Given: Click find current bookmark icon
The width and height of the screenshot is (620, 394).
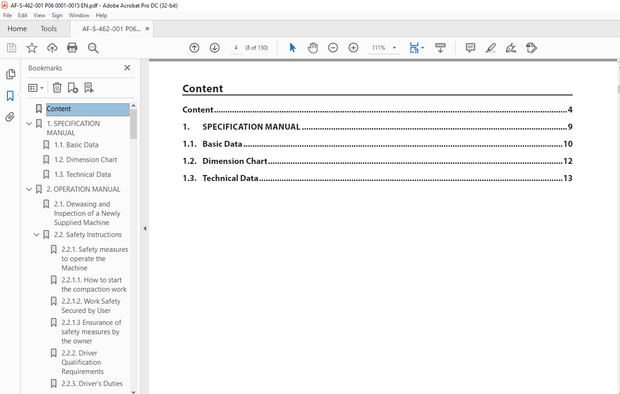Looking at the screenshot, I should click(x=89, y=87).
